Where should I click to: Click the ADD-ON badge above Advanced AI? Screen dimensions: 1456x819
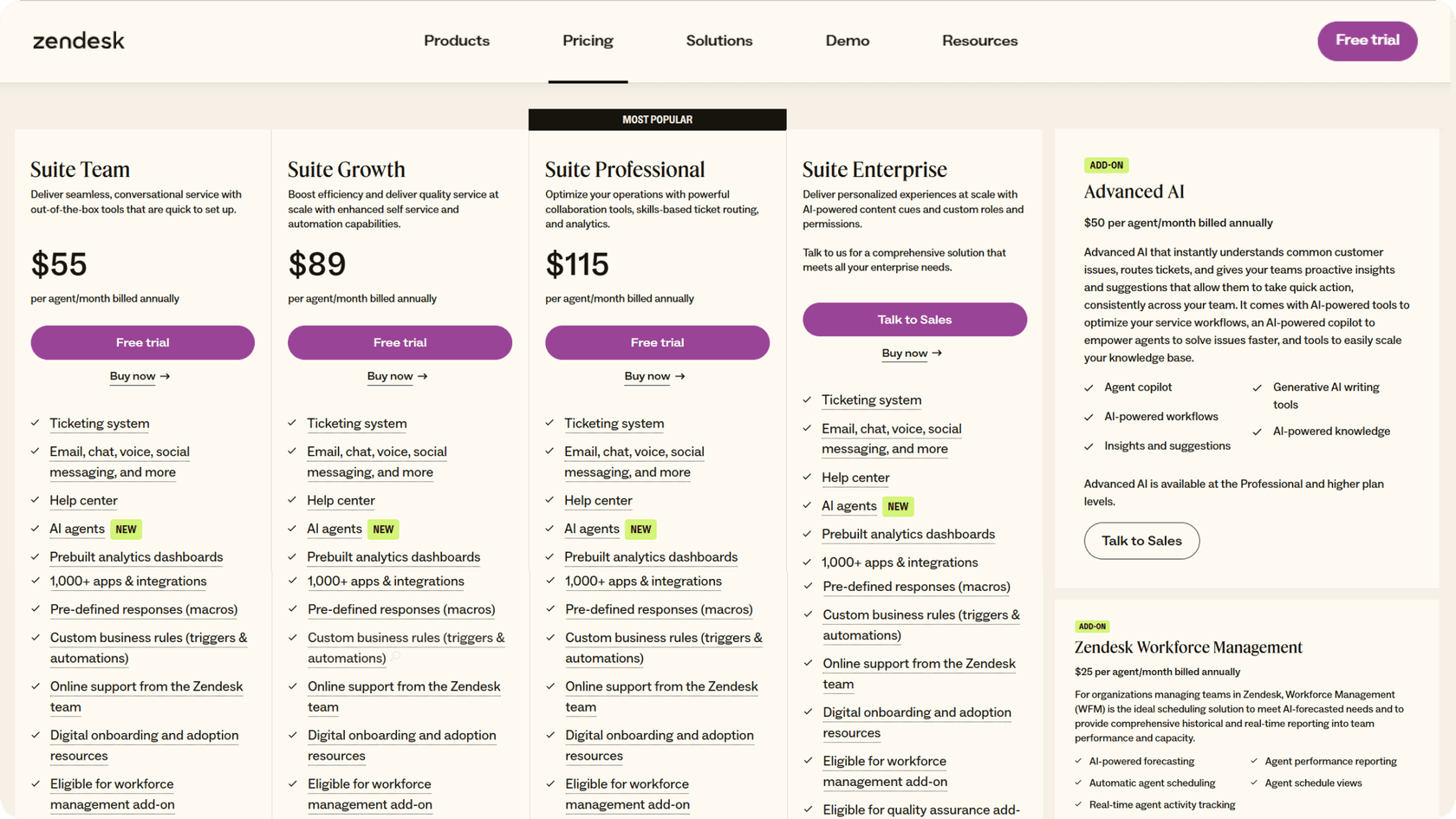point(1107,165)
